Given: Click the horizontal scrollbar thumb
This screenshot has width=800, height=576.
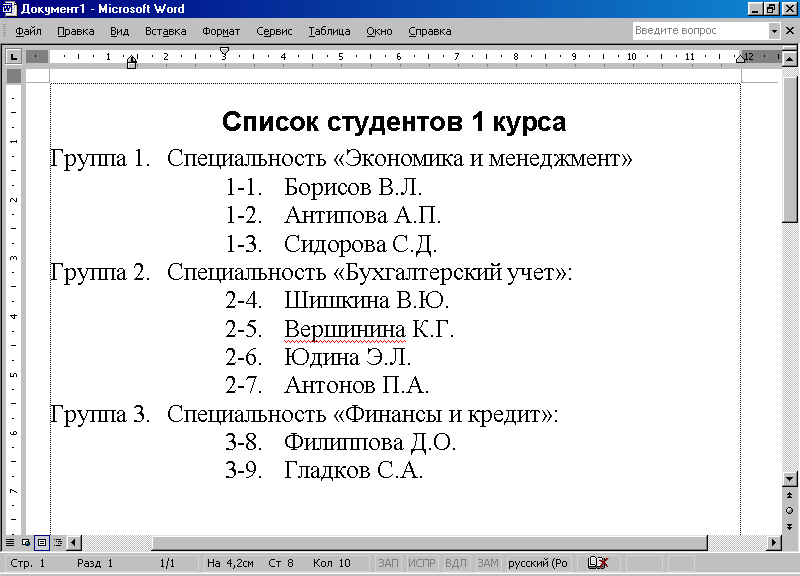Looking at the screenshot, I should tap(430, 542).
